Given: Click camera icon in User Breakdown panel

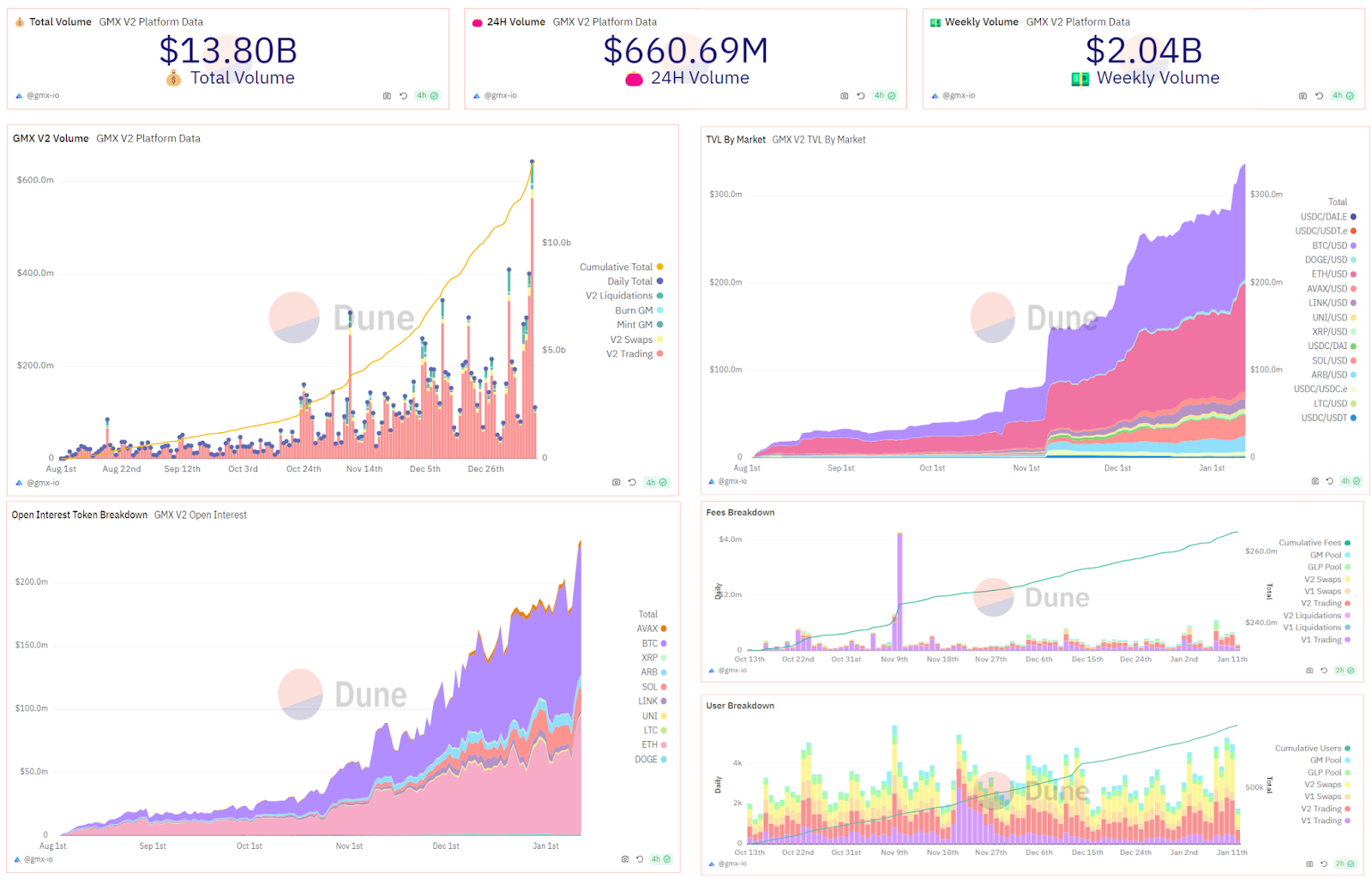Looking at the screenshot, I should tap(1309, 864).
